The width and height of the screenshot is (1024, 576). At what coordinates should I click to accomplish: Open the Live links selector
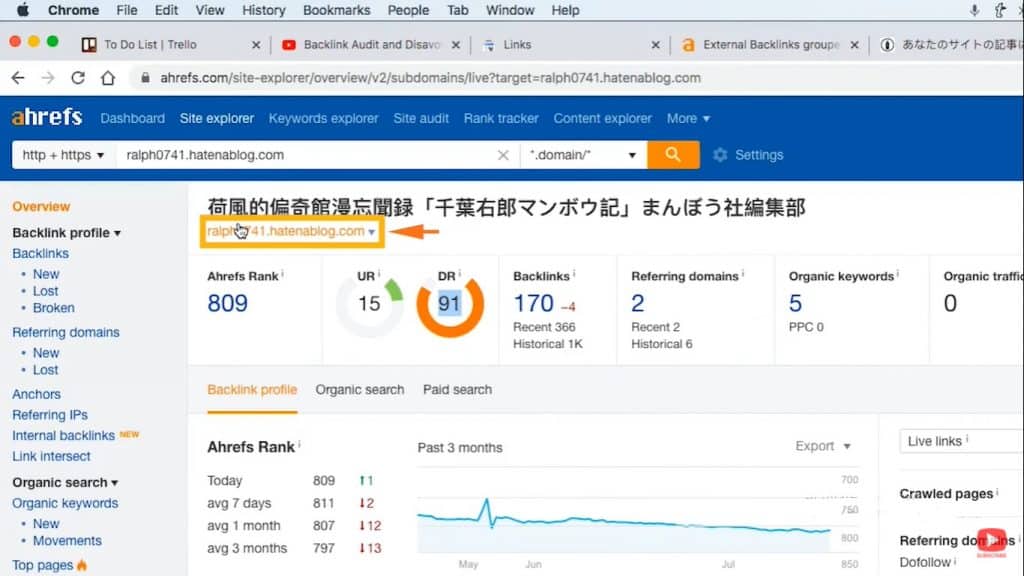point(961,441)
